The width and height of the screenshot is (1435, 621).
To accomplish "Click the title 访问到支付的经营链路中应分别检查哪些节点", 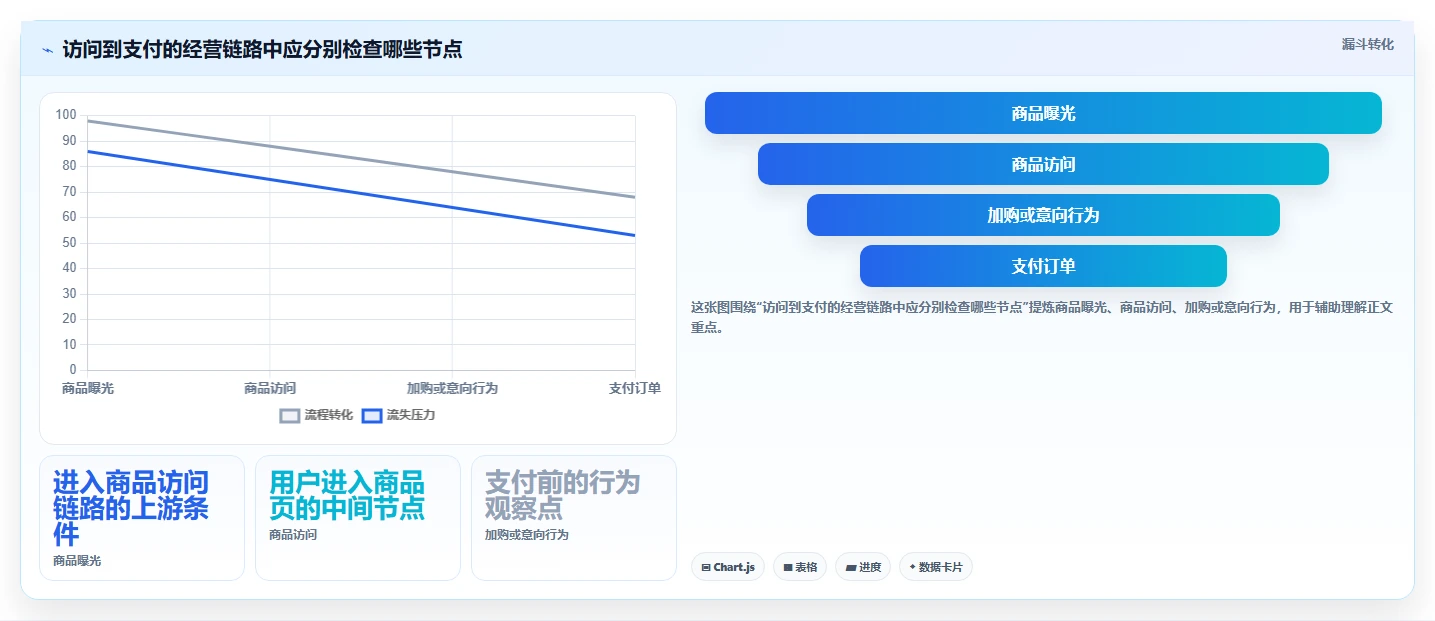I will (262, 49).
